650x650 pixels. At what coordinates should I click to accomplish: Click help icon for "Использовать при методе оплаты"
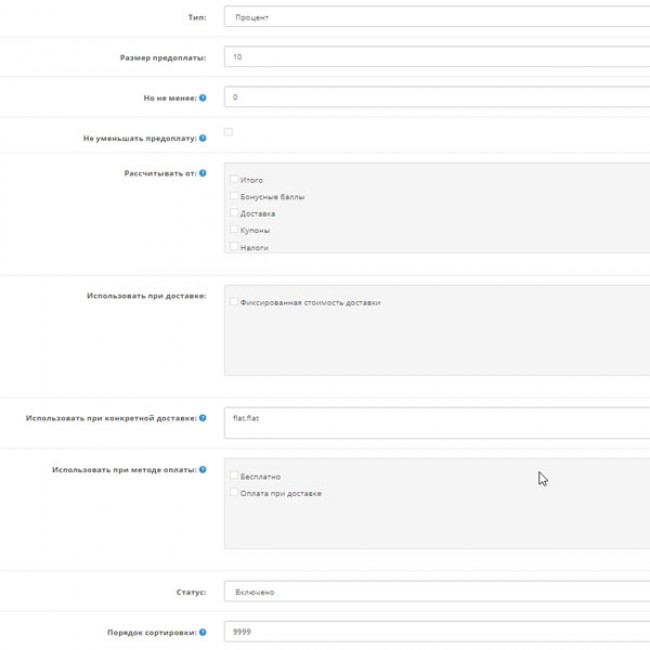coord(203,469)
